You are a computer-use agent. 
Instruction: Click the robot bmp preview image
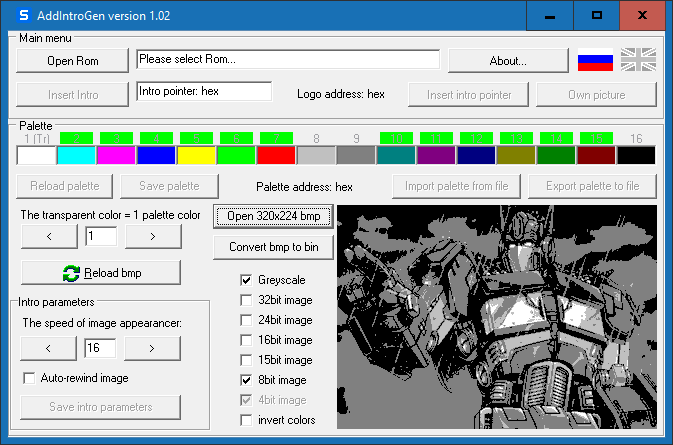point(497,317)
